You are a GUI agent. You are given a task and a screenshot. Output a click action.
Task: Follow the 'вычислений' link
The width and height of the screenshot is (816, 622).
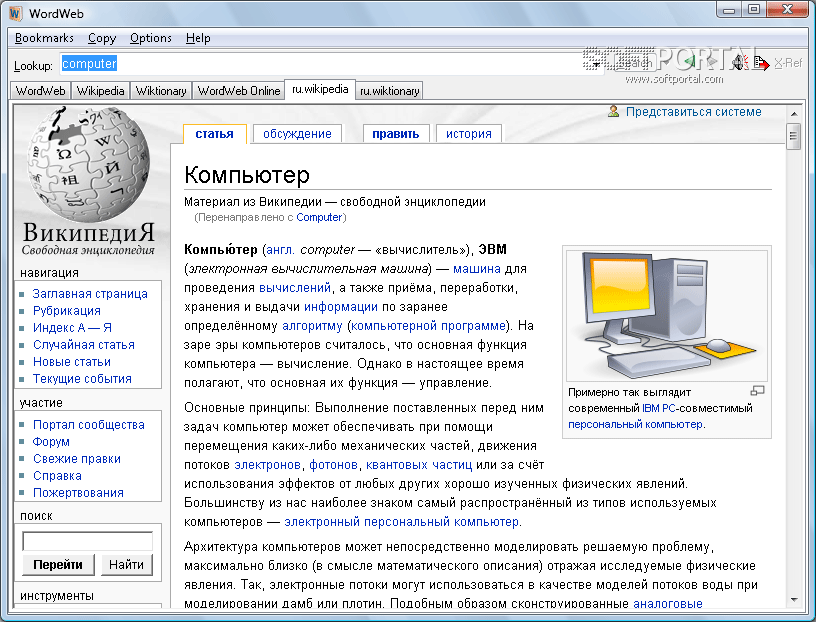point(295,288)
